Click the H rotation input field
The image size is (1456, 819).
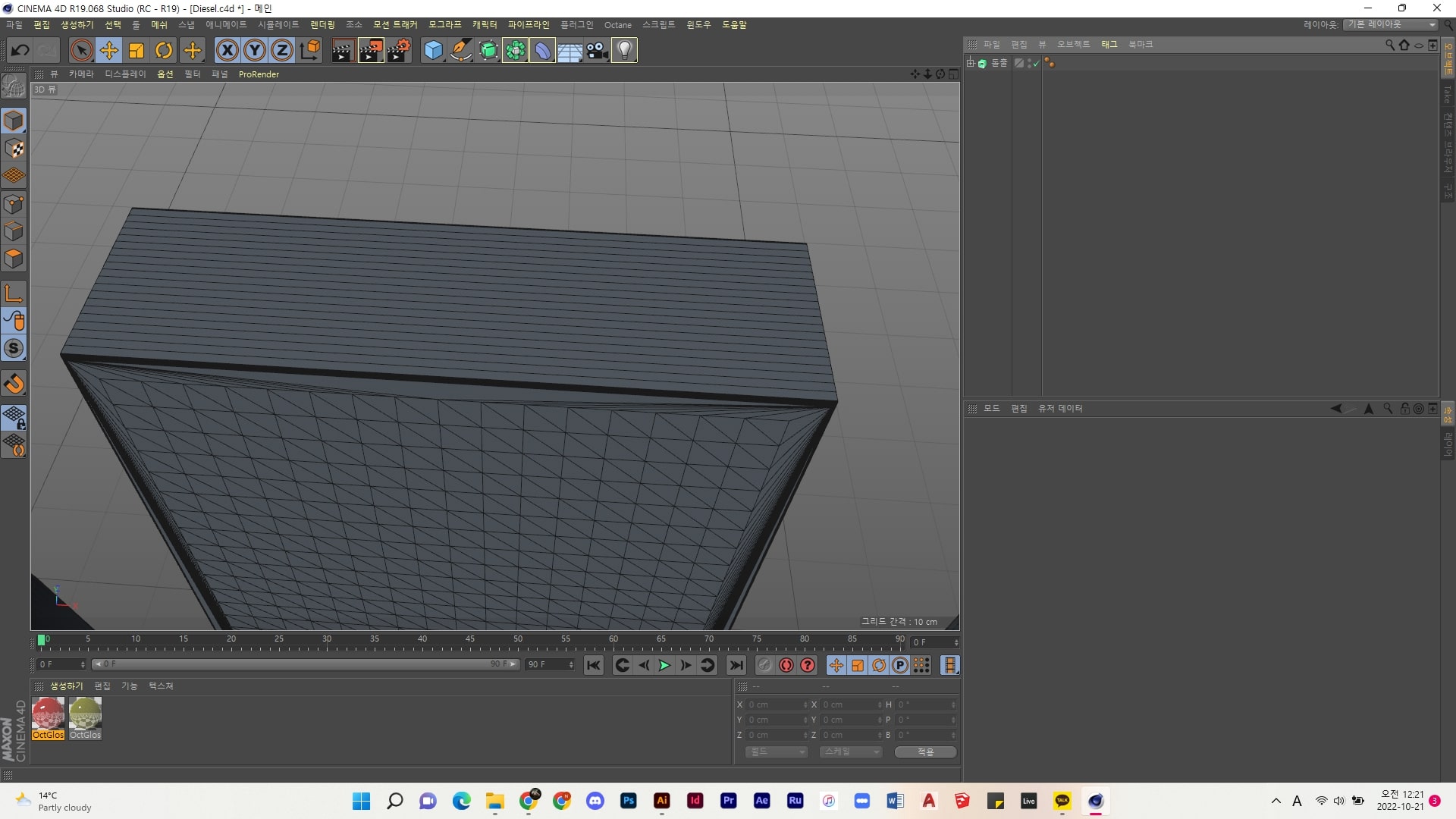click(x=927, y=704)
